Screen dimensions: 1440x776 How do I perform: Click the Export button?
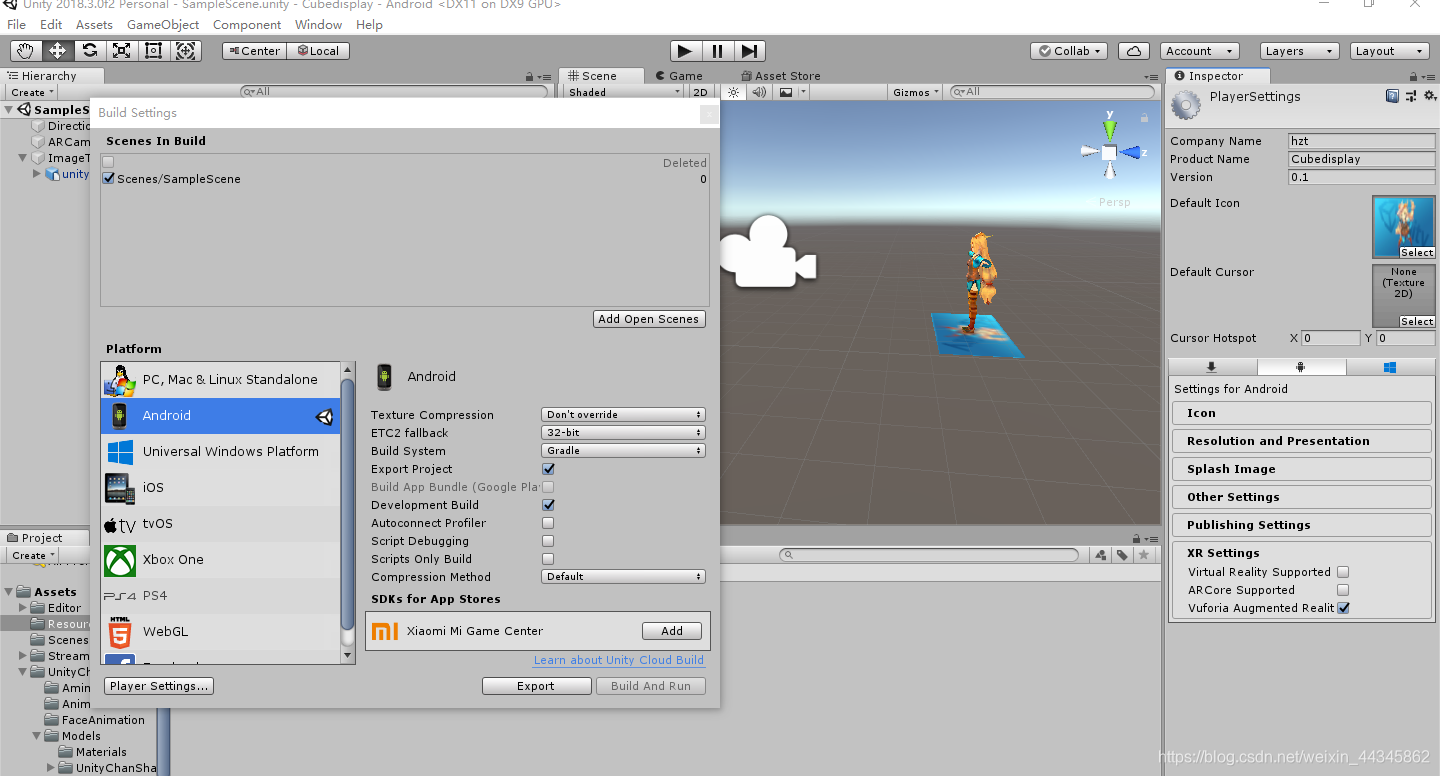(536, 686)
